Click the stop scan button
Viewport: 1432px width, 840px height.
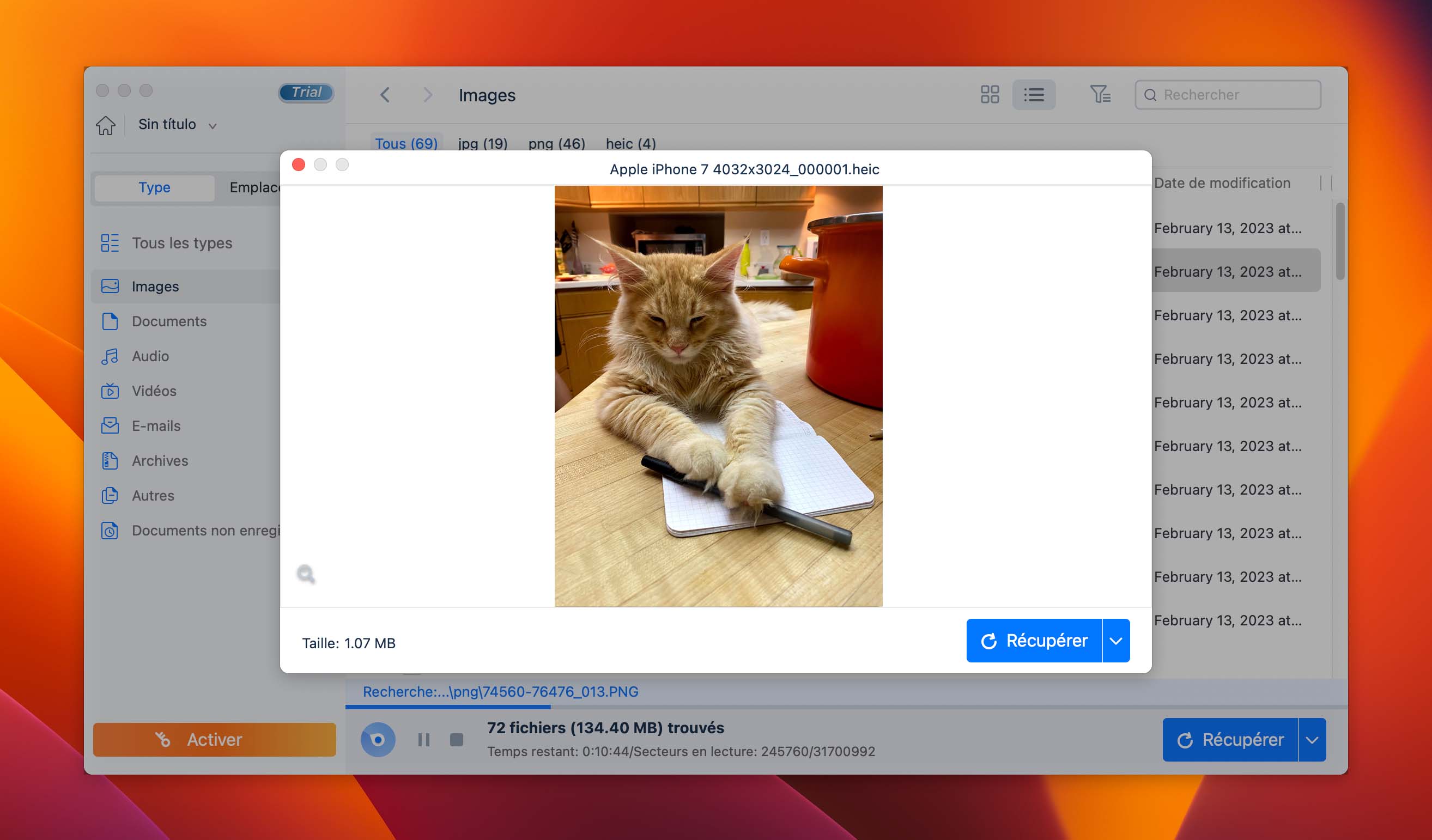coord(454,739)
